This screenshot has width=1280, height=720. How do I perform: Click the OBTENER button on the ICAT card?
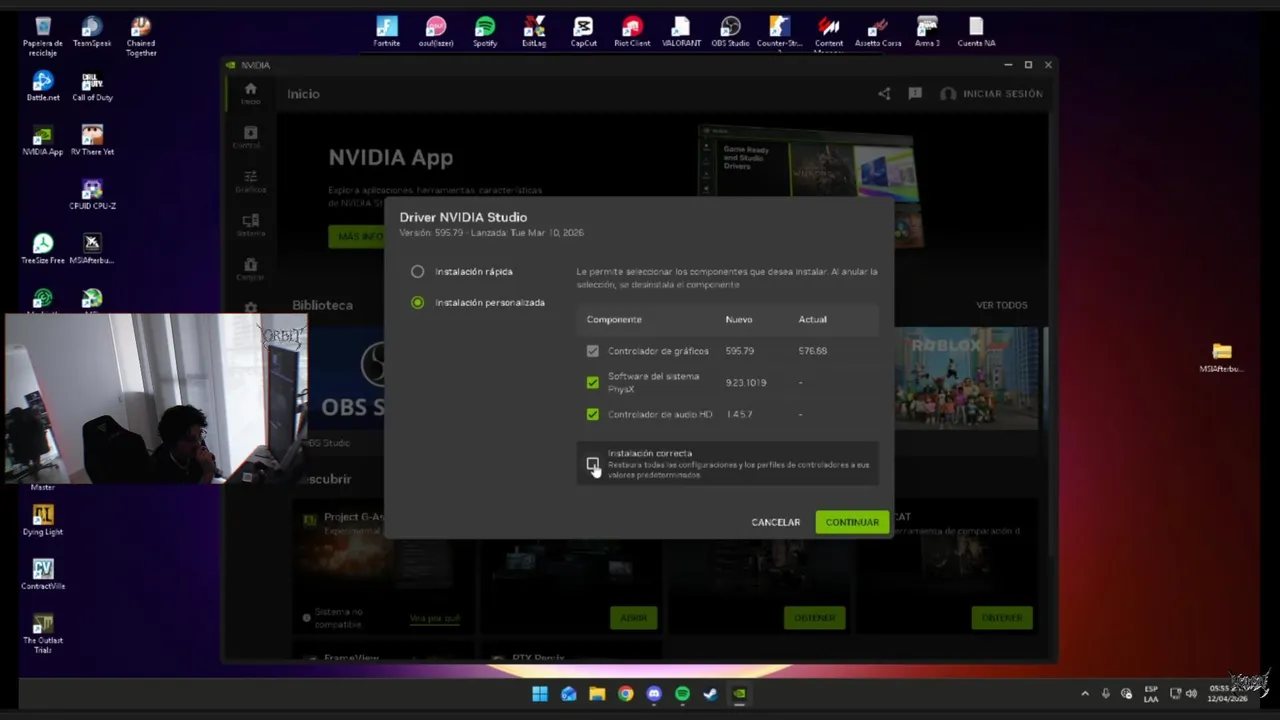(1002, 618)
